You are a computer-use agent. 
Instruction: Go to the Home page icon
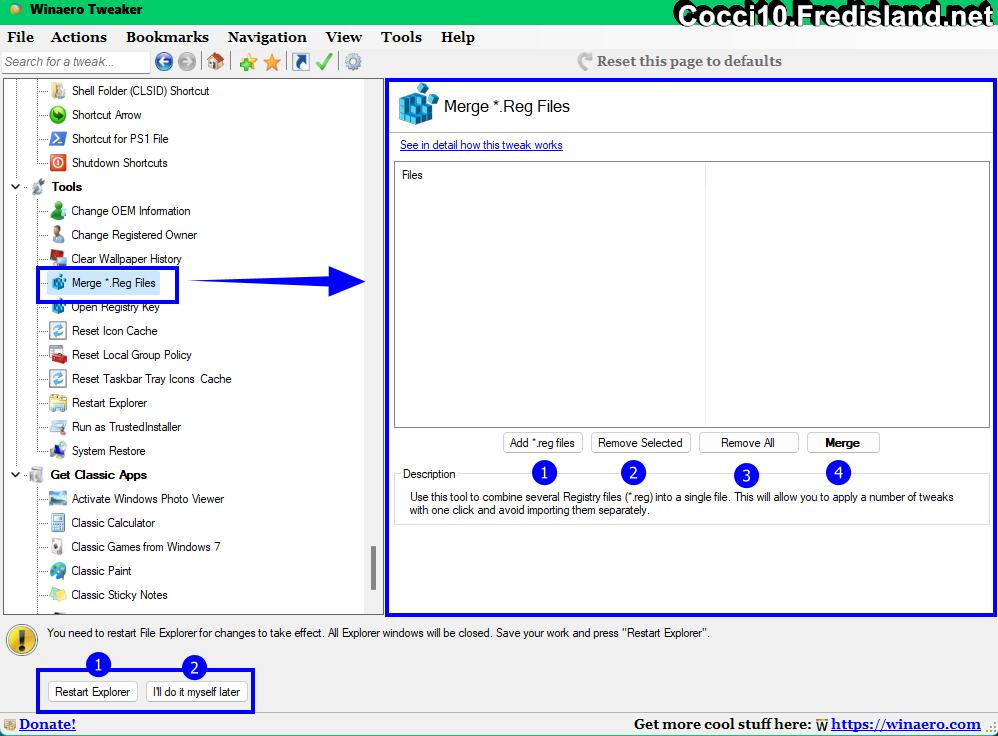[215, 62]
